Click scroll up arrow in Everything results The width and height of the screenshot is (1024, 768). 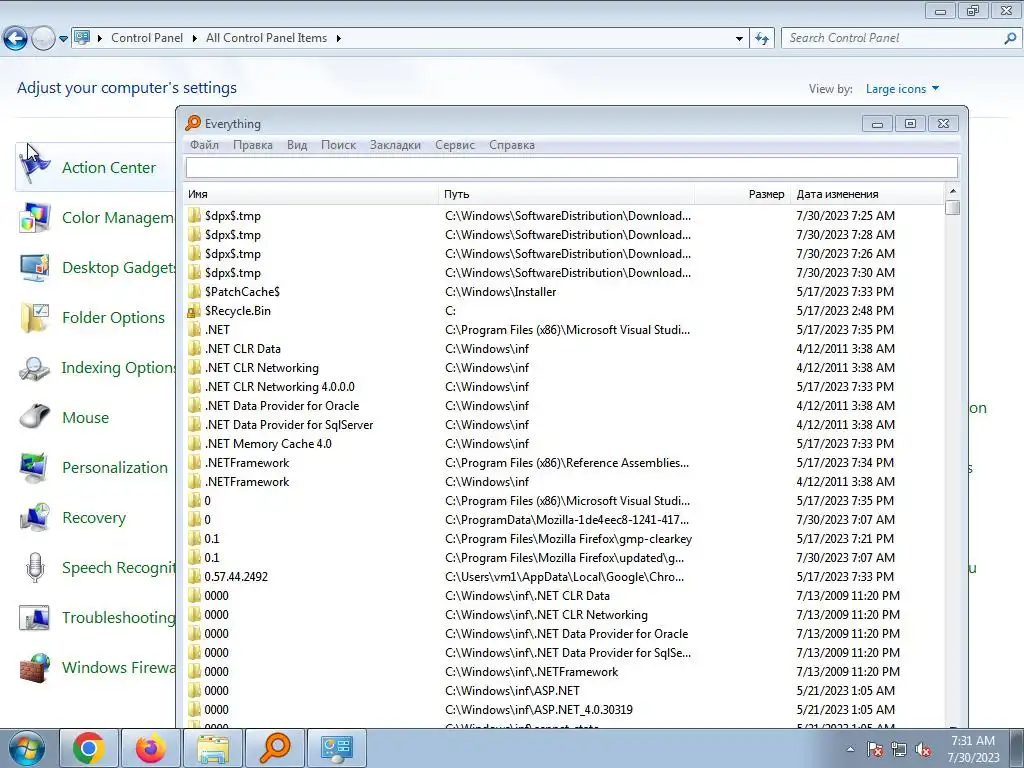(x=953, y=191)
